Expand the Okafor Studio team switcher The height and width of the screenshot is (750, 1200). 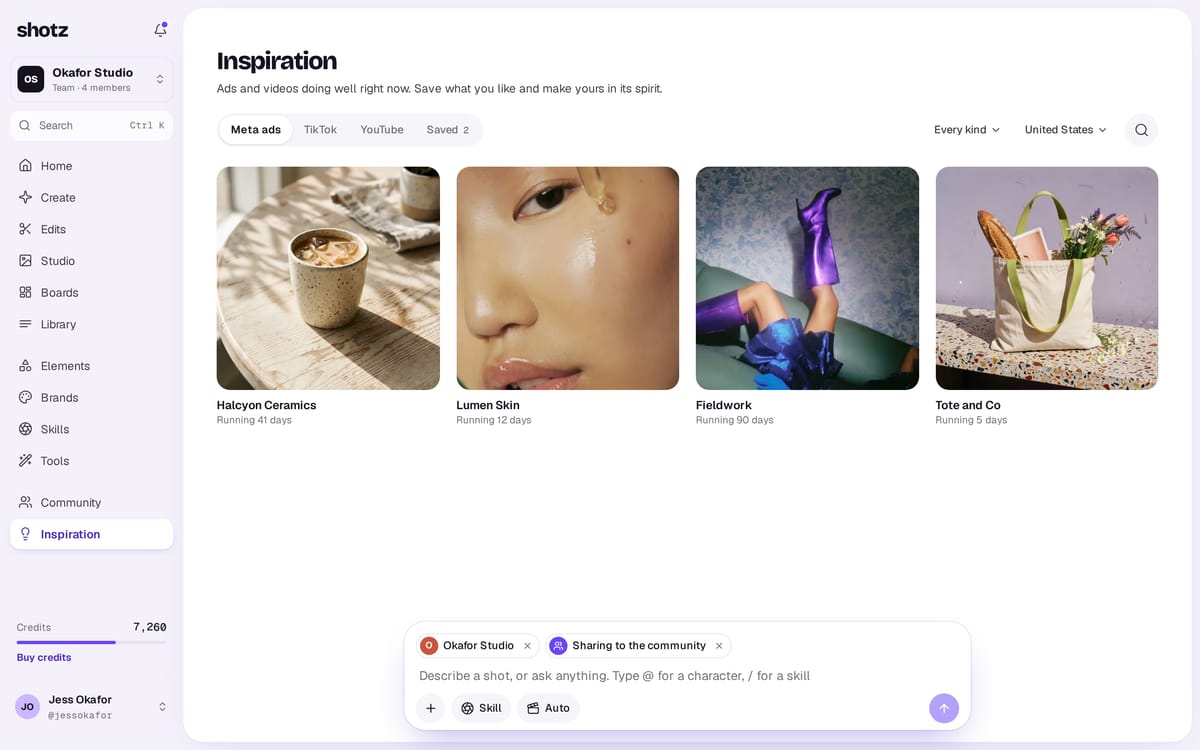tap(91, 79)
